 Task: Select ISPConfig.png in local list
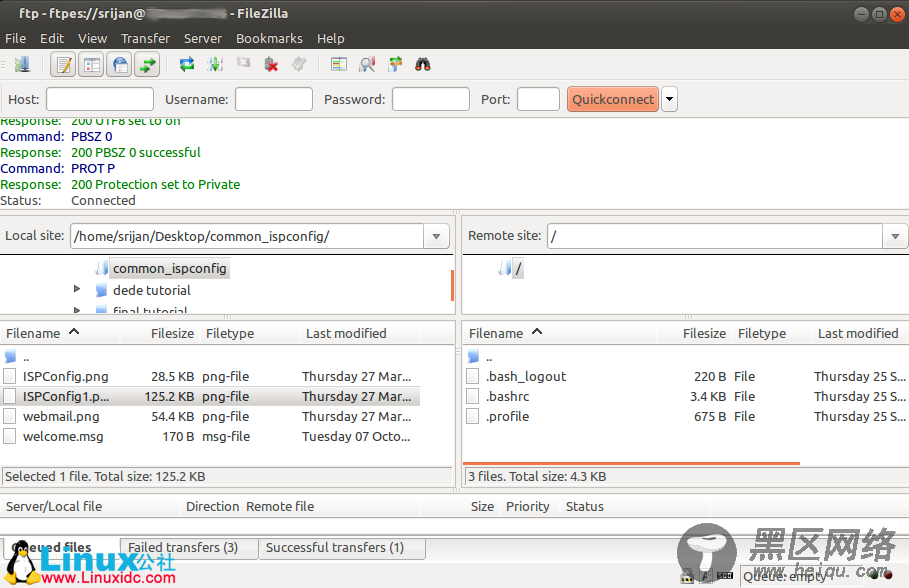(x=210, y=376)
